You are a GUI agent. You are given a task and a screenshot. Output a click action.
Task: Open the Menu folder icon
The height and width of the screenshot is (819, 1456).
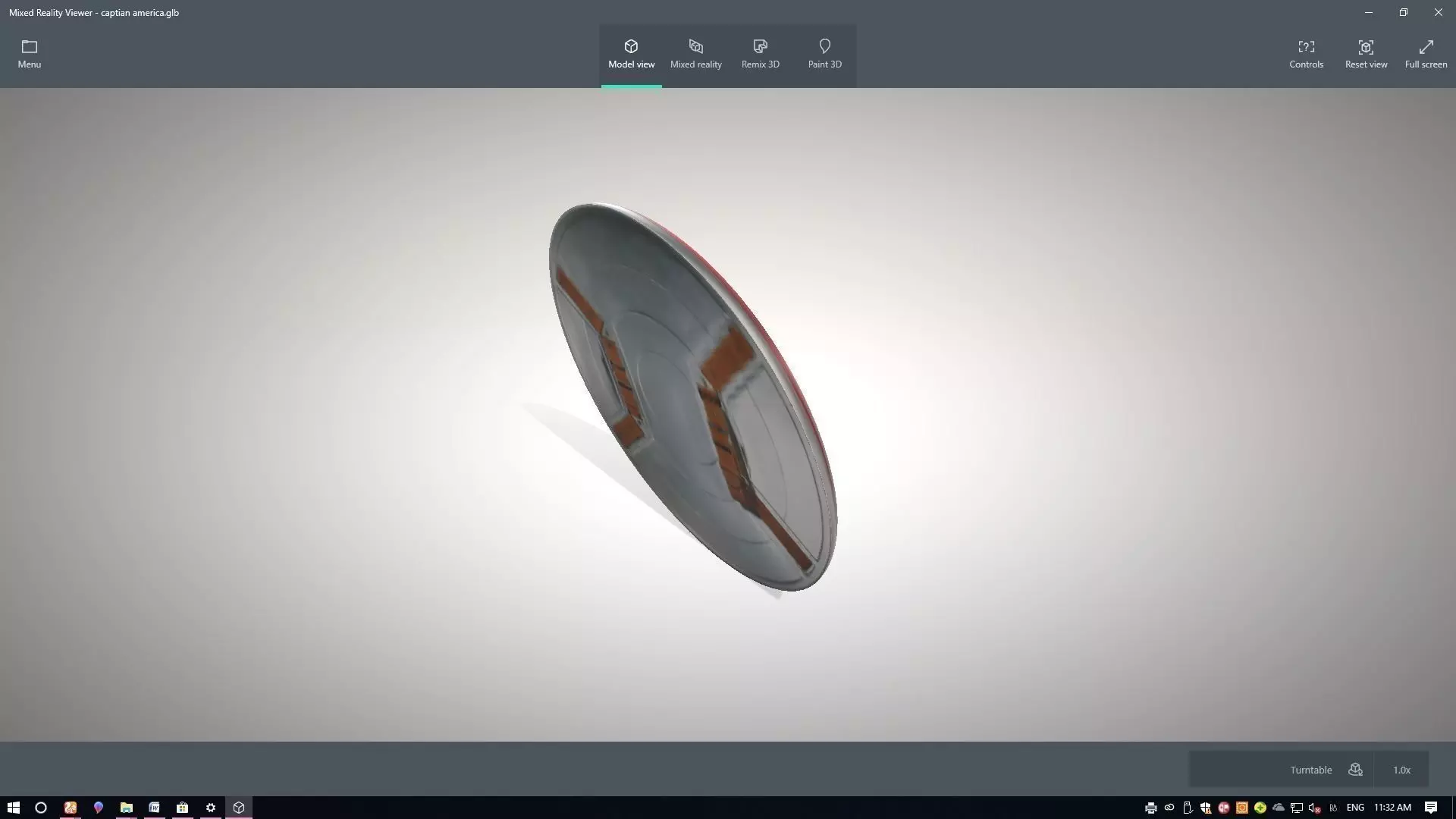click(29, 54)
